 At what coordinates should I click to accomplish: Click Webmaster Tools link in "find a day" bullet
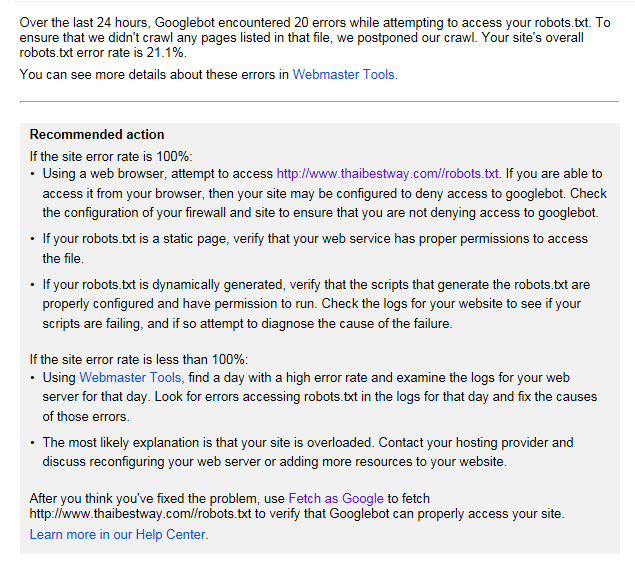(130, 377)
